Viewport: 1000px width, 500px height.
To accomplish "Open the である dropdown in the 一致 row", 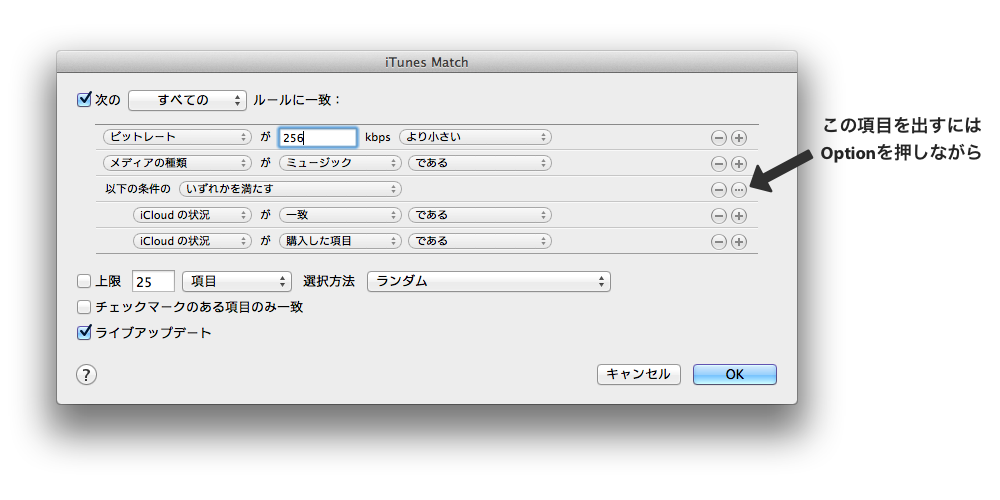I will click(480, 215).
